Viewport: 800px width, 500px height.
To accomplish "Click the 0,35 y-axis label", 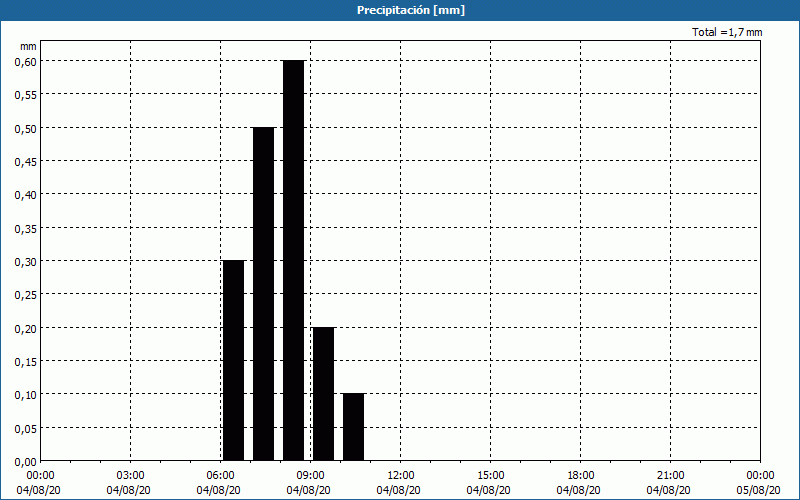I will (26, 228).
